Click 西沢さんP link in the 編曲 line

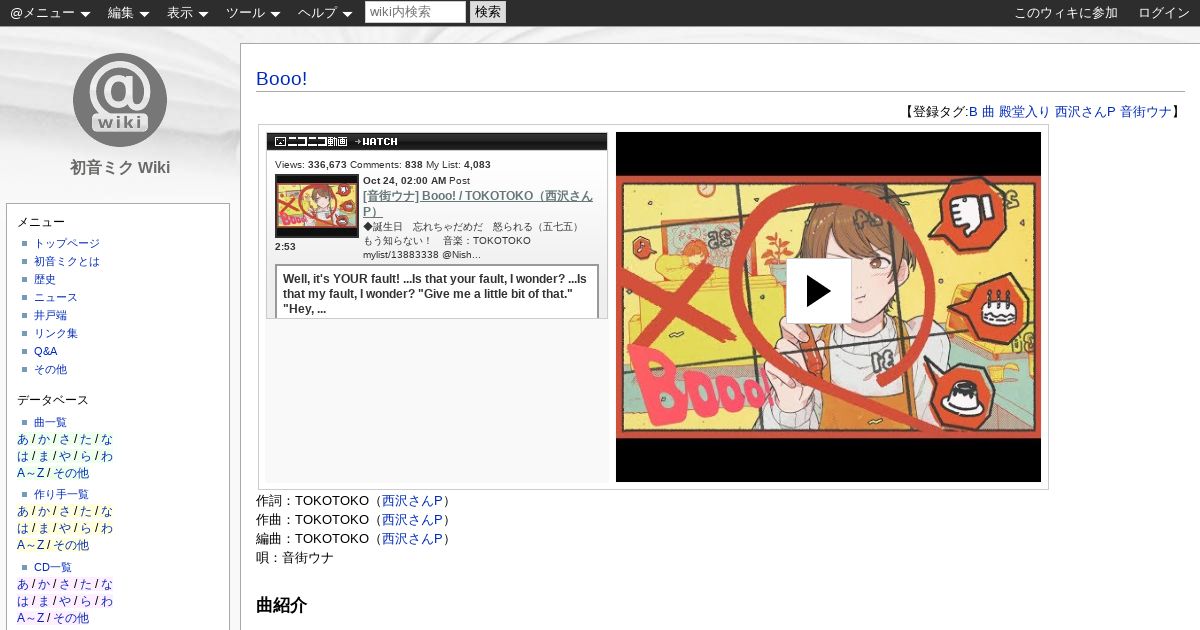(x=412, y=538)
